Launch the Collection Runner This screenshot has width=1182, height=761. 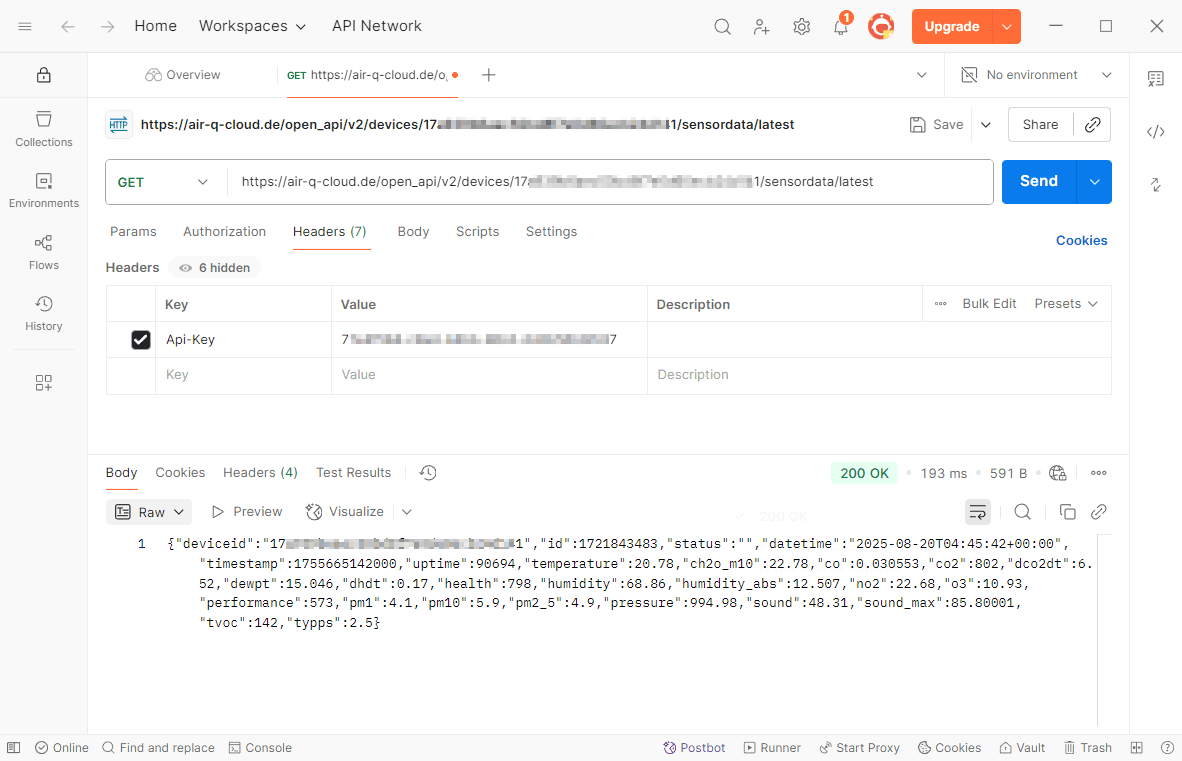tap(772, 747)
